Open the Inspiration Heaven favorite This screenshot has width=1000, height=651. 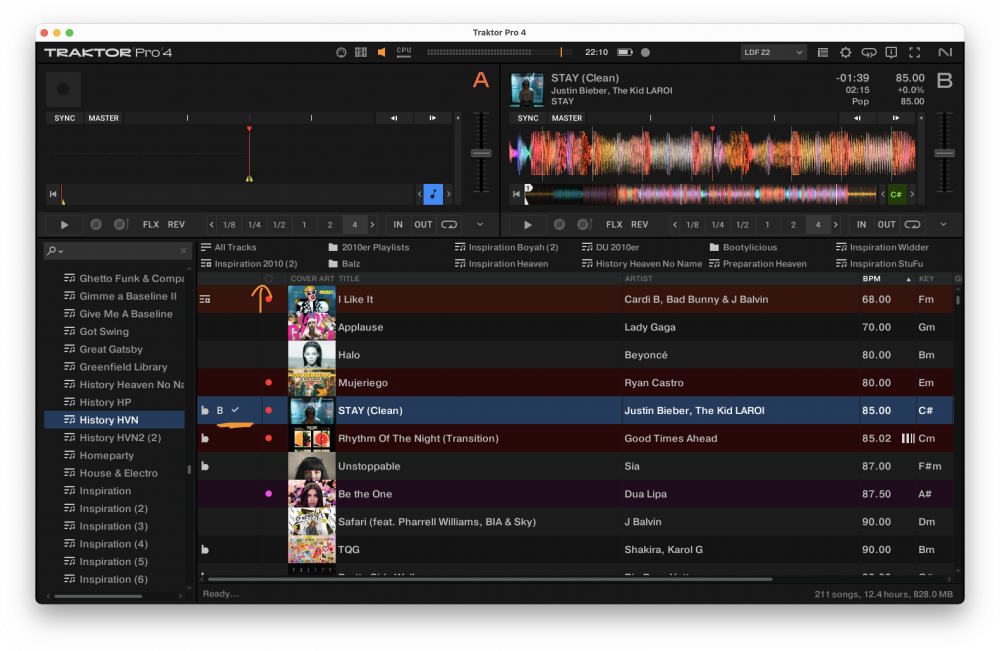click(501, 263)
